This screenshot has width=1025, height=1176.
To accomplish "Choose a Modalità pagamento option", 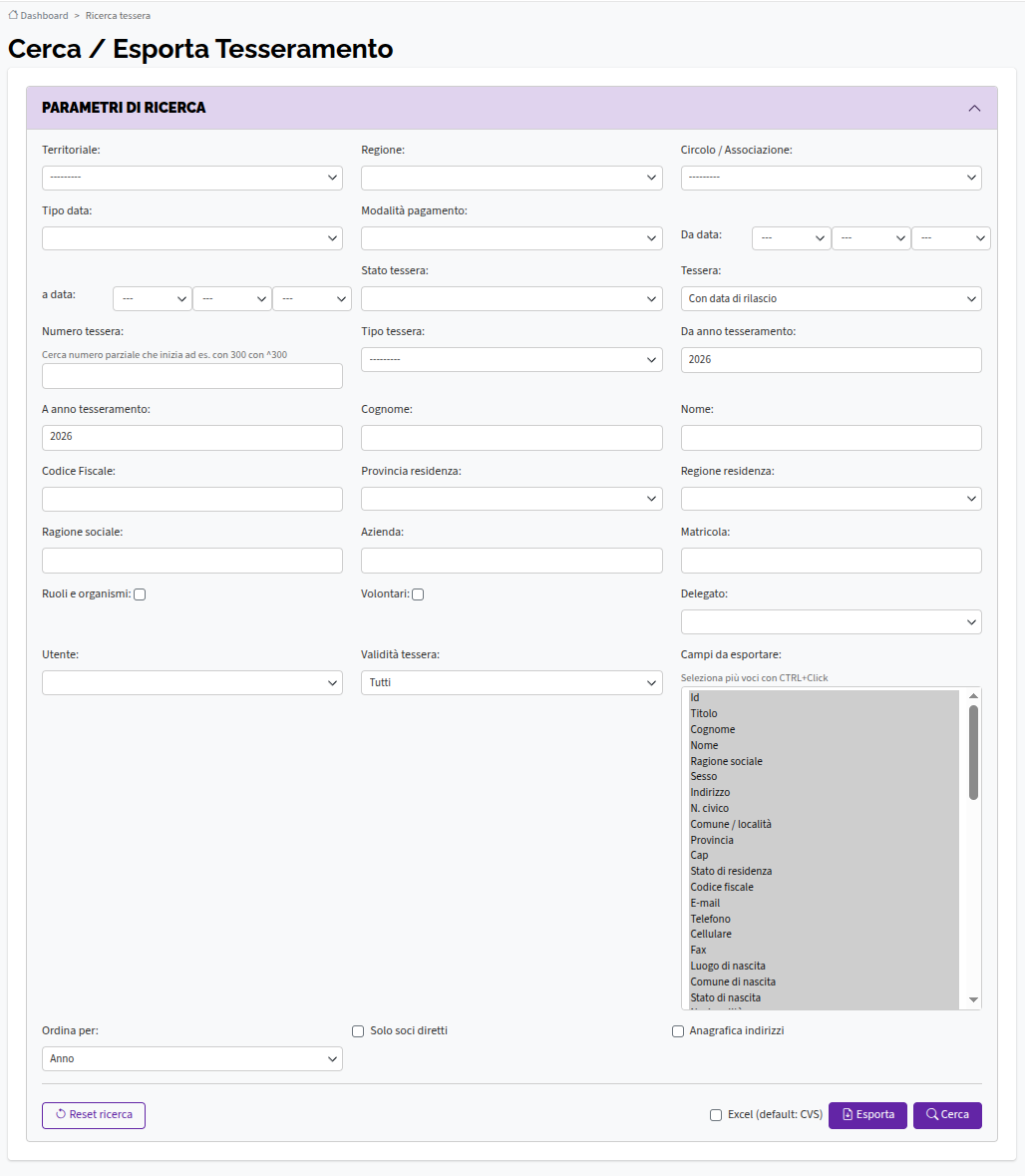I will tap(512, 238).
